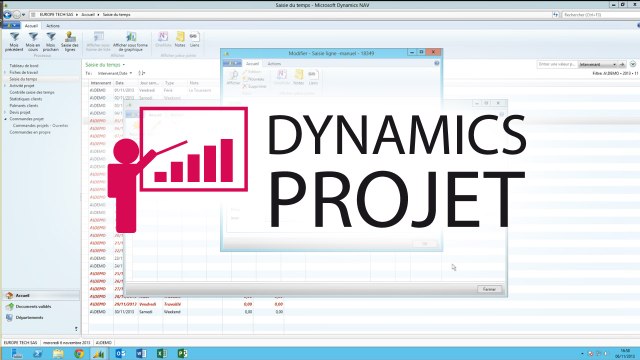Screen dimensions: 640x360
Task: Click Supprimer in Modifier window
Action: 254,87
